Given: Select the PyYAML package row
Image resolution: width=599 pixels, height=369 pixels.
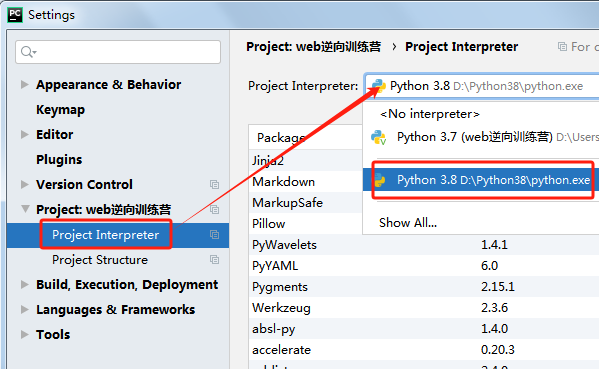Looking at the screenshot, I should click(424, 265).
